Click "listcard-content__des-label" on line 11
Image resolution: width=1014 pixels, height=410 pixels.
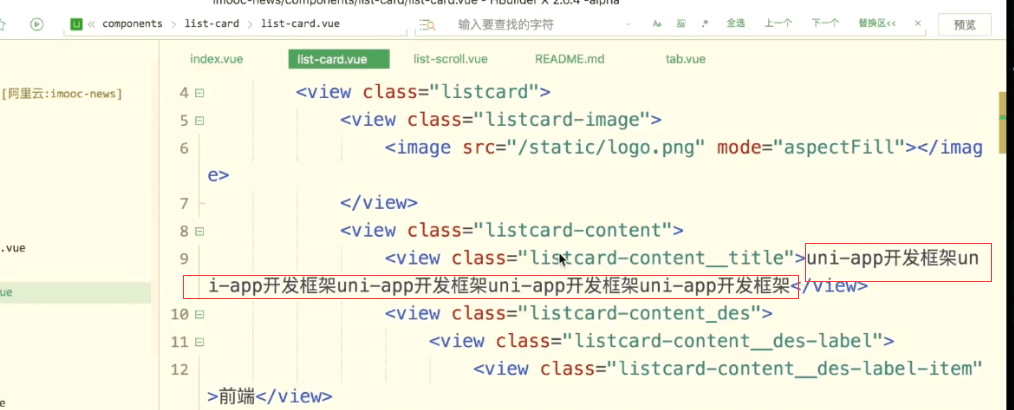(x=722, y=341)
